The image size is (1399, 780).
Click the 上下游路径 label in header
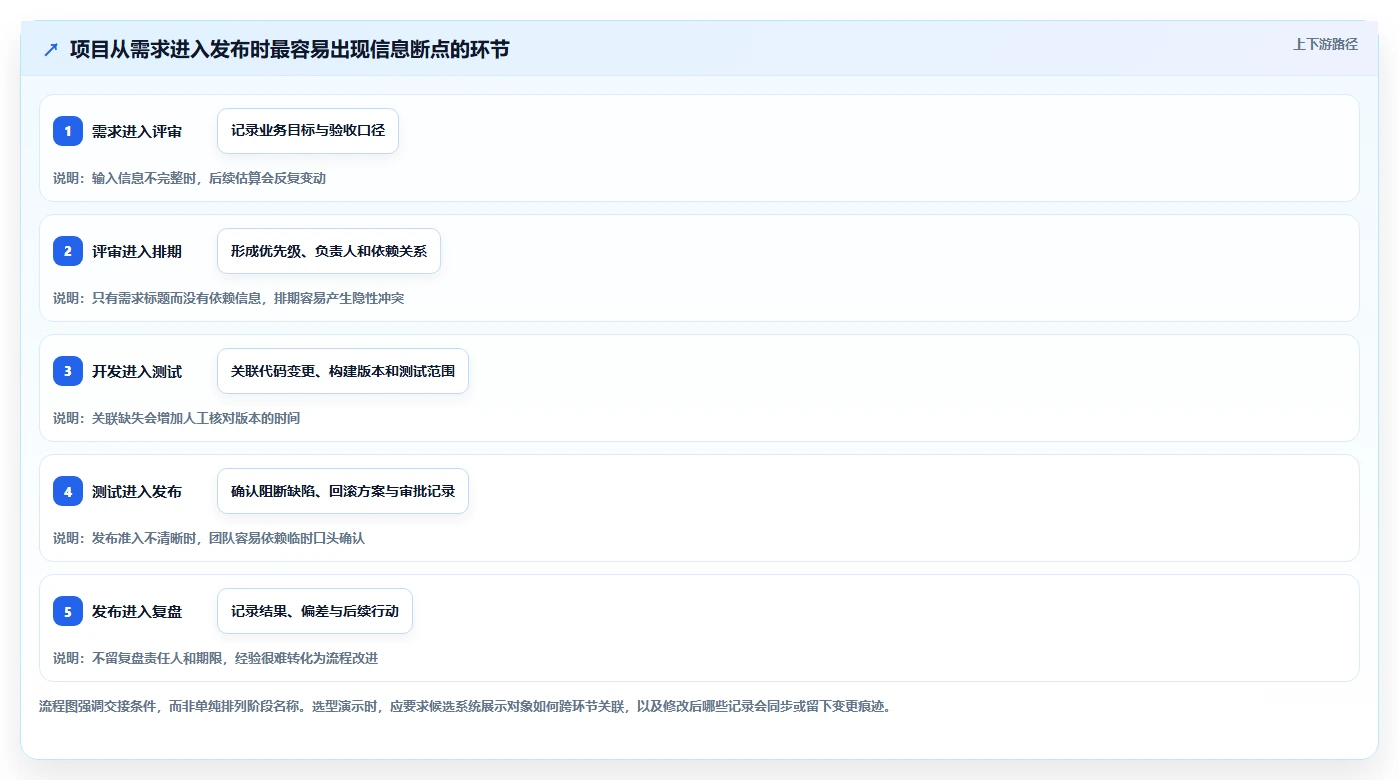pos(1325,44)
